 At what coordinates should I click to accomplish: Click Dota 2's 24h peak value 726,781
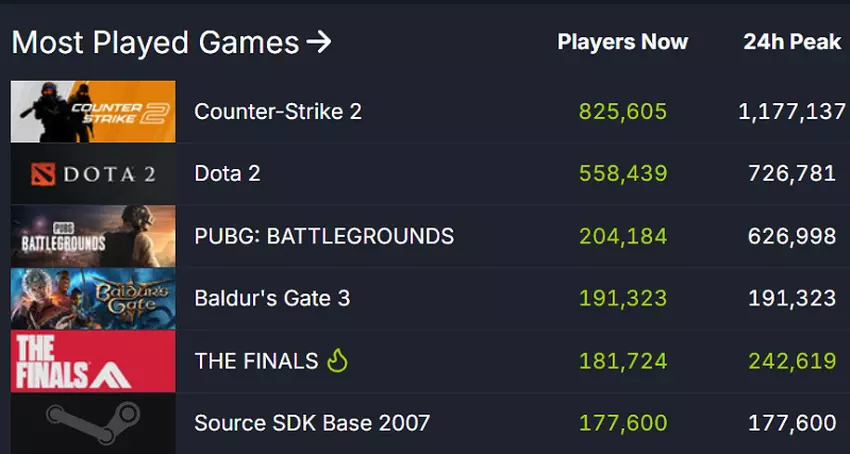[x=792, y=174]
